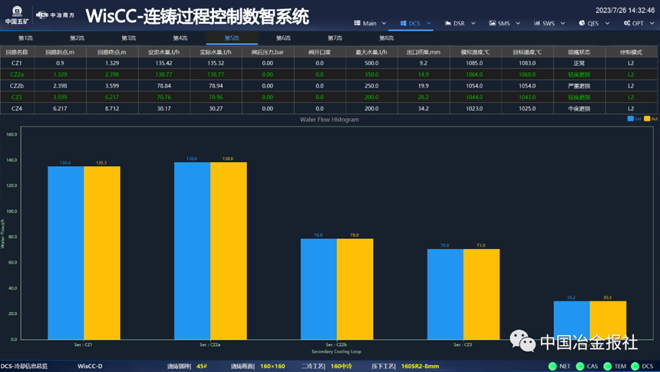This screenshot has width=660, height=372.
Task: Click the yellow 71.0 bar for CZ3
Action: pyautogui.click(x=482, y=294)
